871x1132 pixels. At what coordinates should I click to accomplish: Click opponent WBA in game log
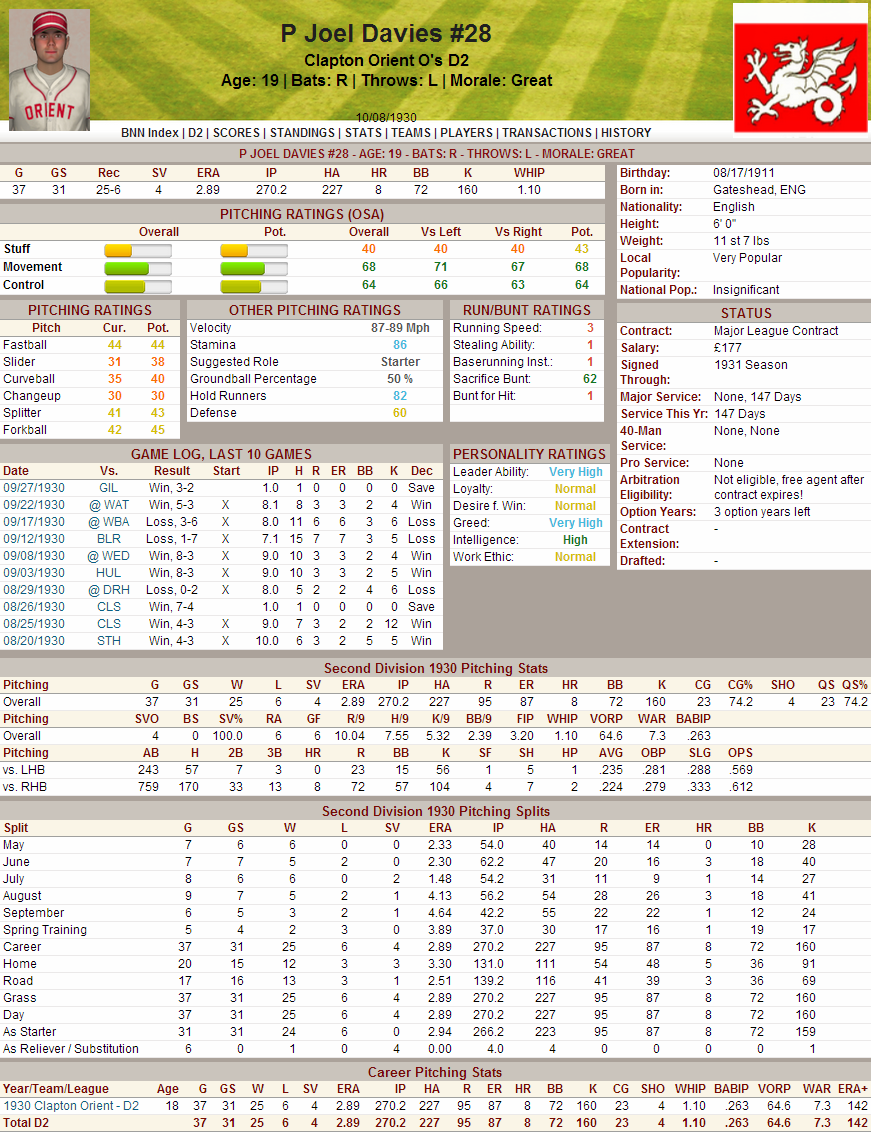[x=109, y=522]
